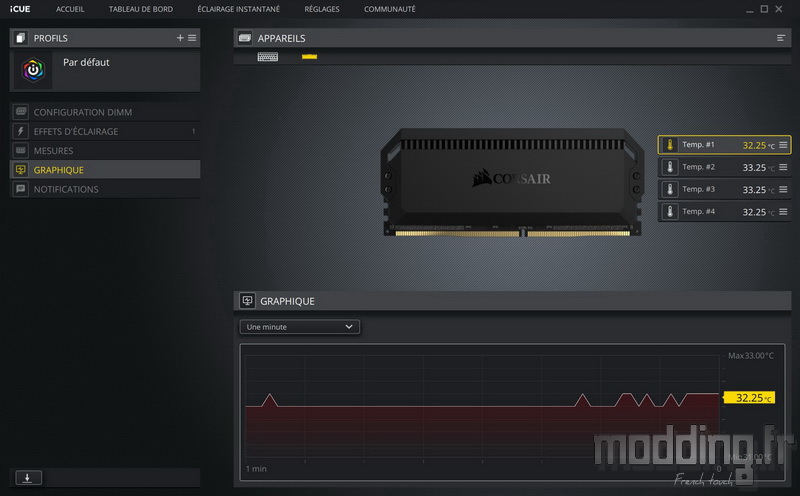Click Temp. #3 thermometer icon
The width and height of the screenshot is (800, 496).
(670, 189)
